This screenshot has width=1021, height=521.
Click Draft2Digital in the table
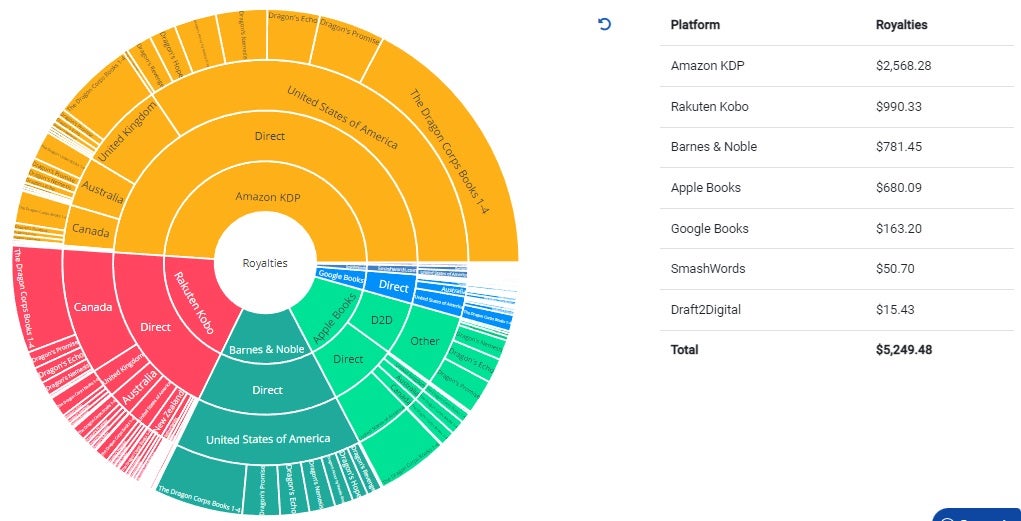pos(706,309)
